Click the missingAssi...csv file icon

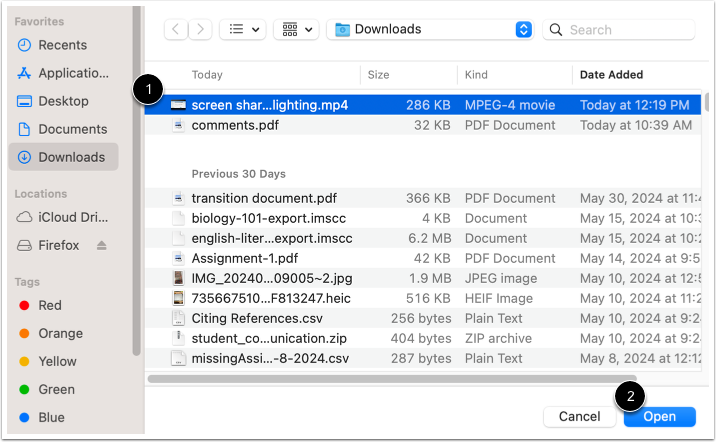pos(178,359)
